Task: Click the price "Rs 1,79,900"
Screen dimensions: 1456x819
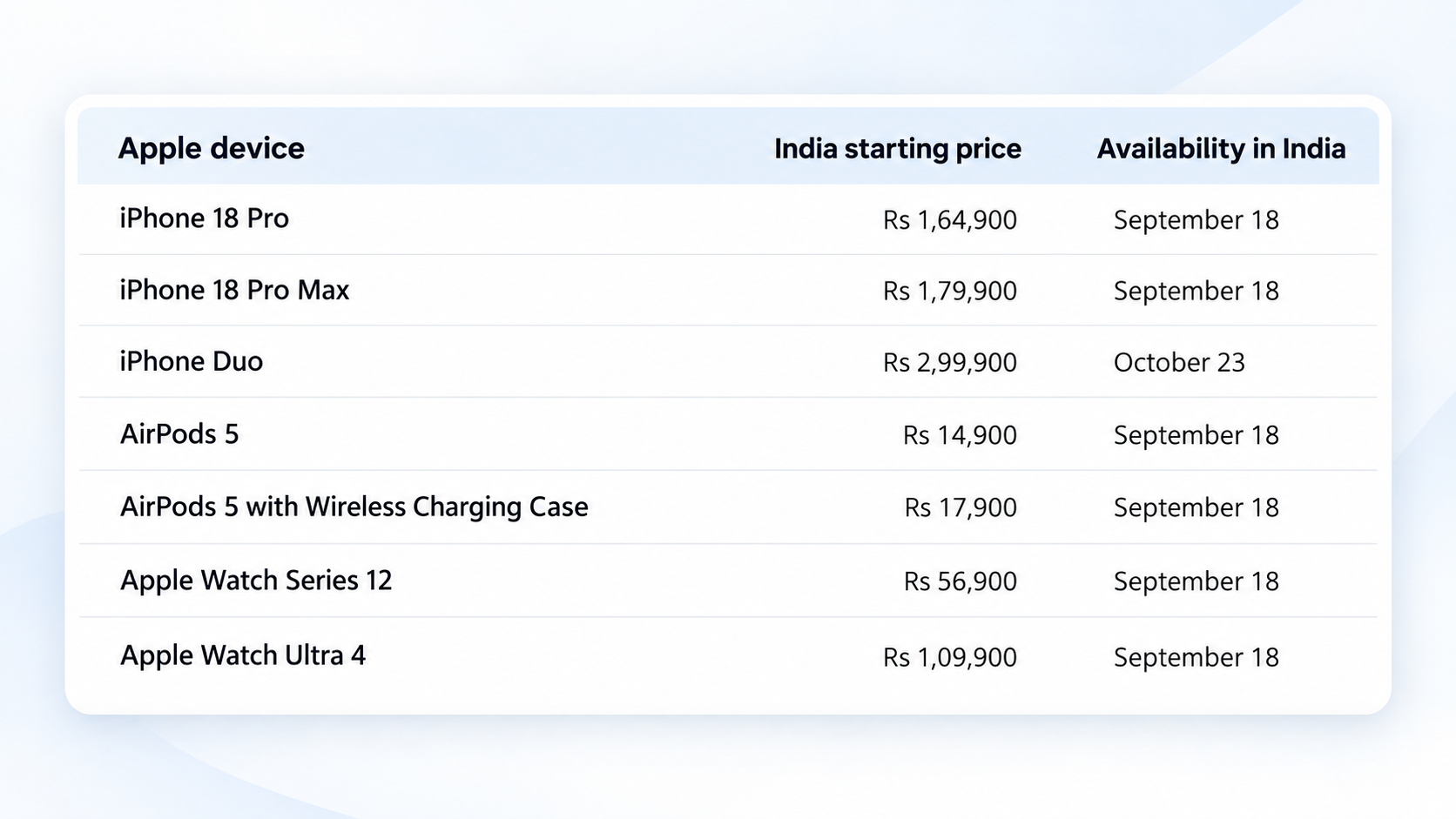Action: 950,291
